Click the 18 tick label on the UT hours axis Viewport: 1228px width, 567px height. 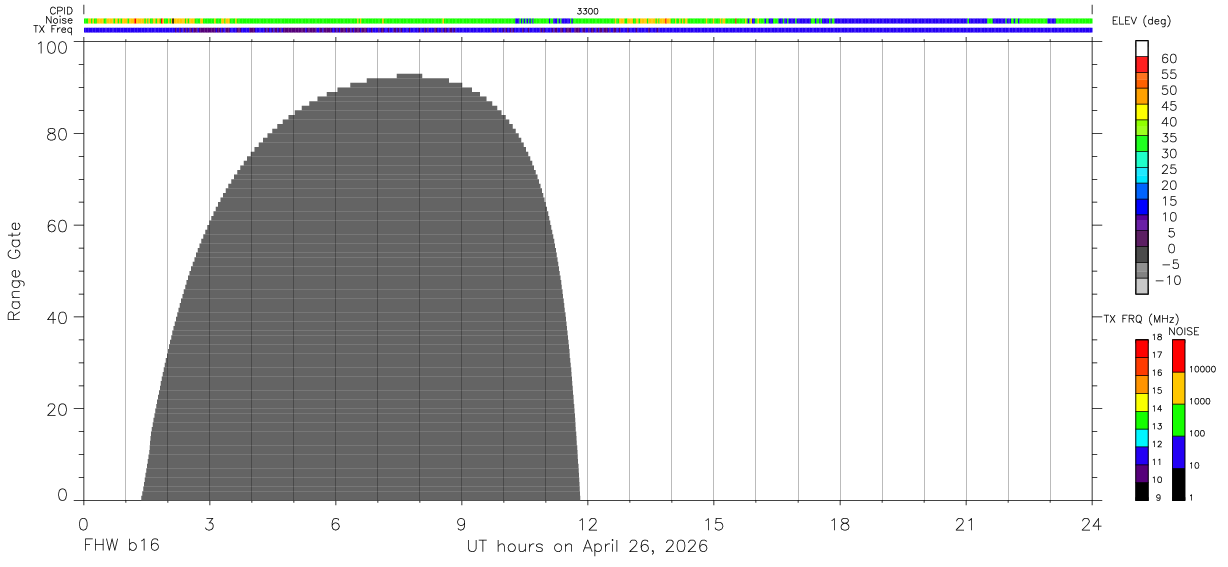coord(839,523)
